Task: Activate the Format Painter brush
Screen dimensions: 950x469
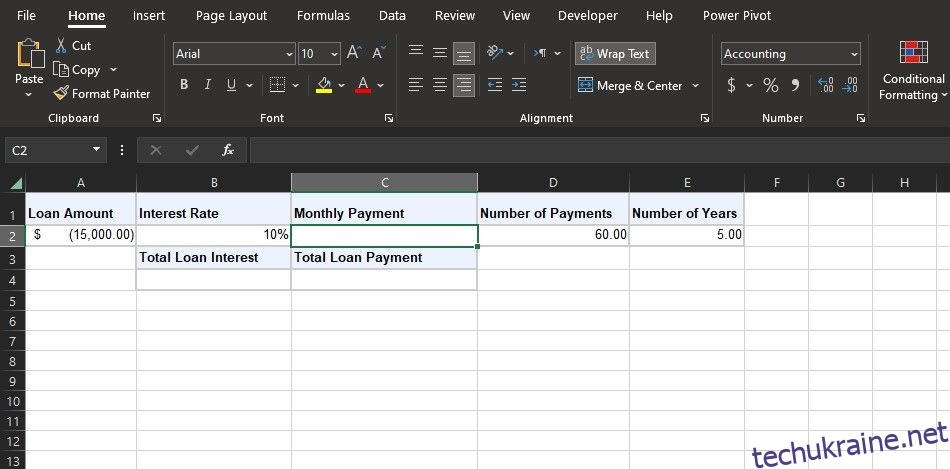Action: (61, 93)
